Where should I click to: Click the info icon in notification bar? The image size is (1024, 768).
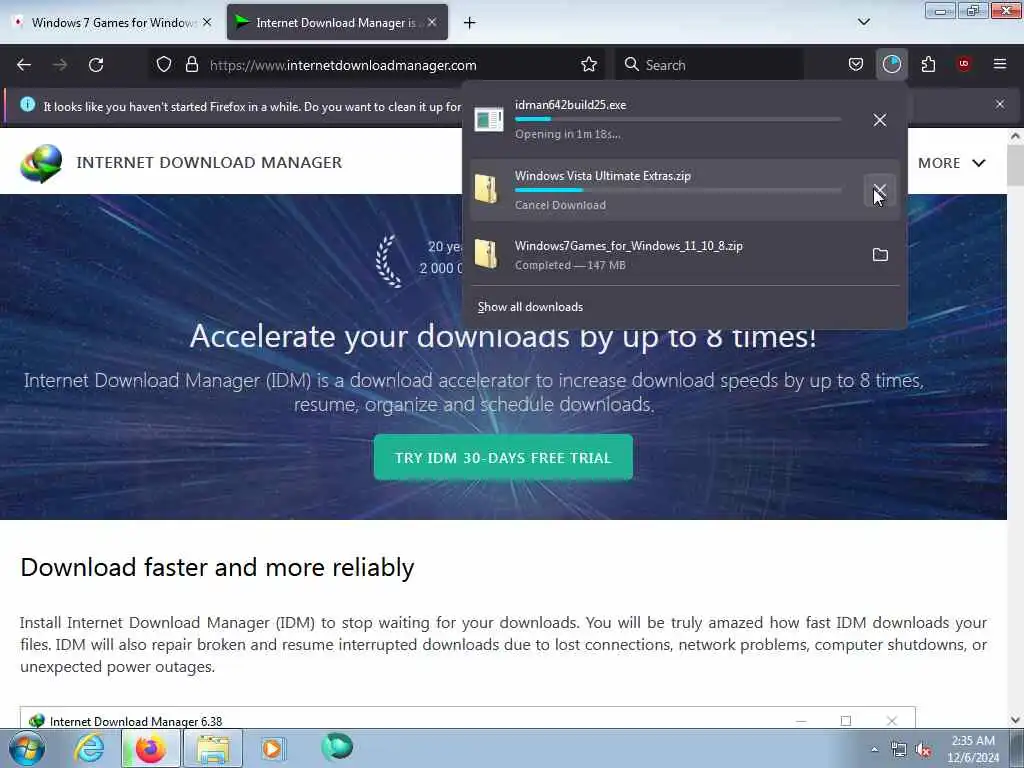click(x=27, y=104)
